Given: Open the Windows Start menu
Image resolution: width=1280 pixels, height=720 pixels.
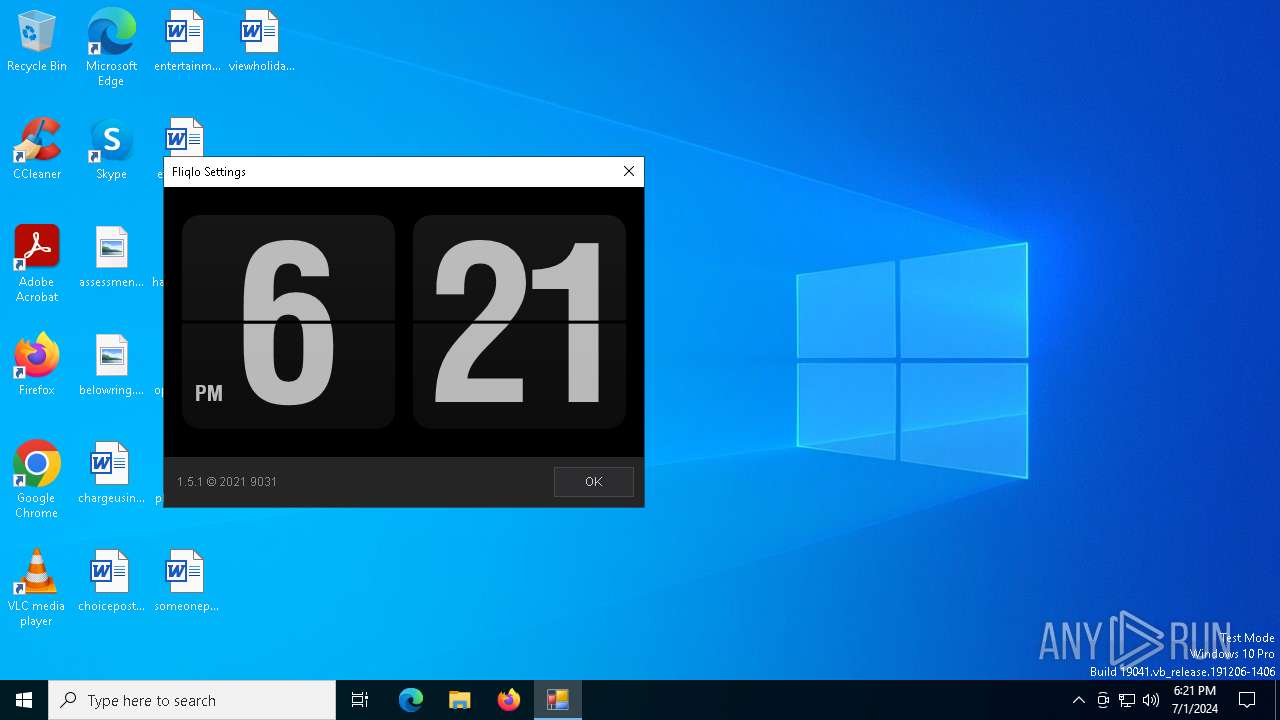Looking at the screenshot, I should coord(24,700).
